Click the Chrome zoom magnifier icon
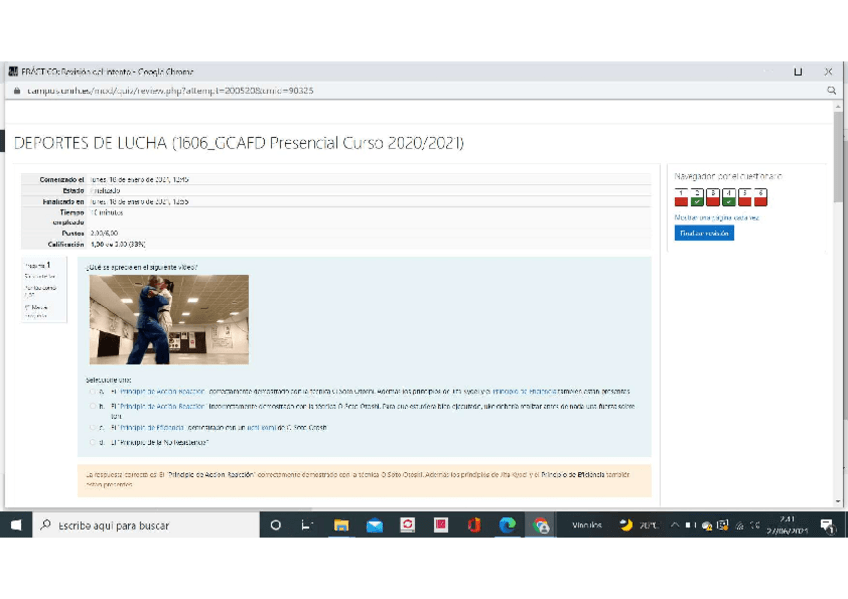 pyautogui.click(x=831, y=90)
